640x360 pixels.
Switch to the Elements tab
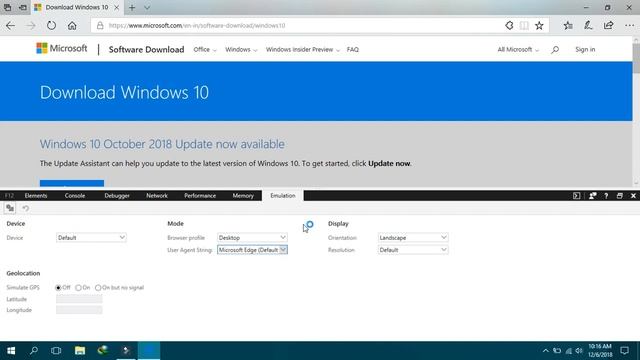[36, 196]
